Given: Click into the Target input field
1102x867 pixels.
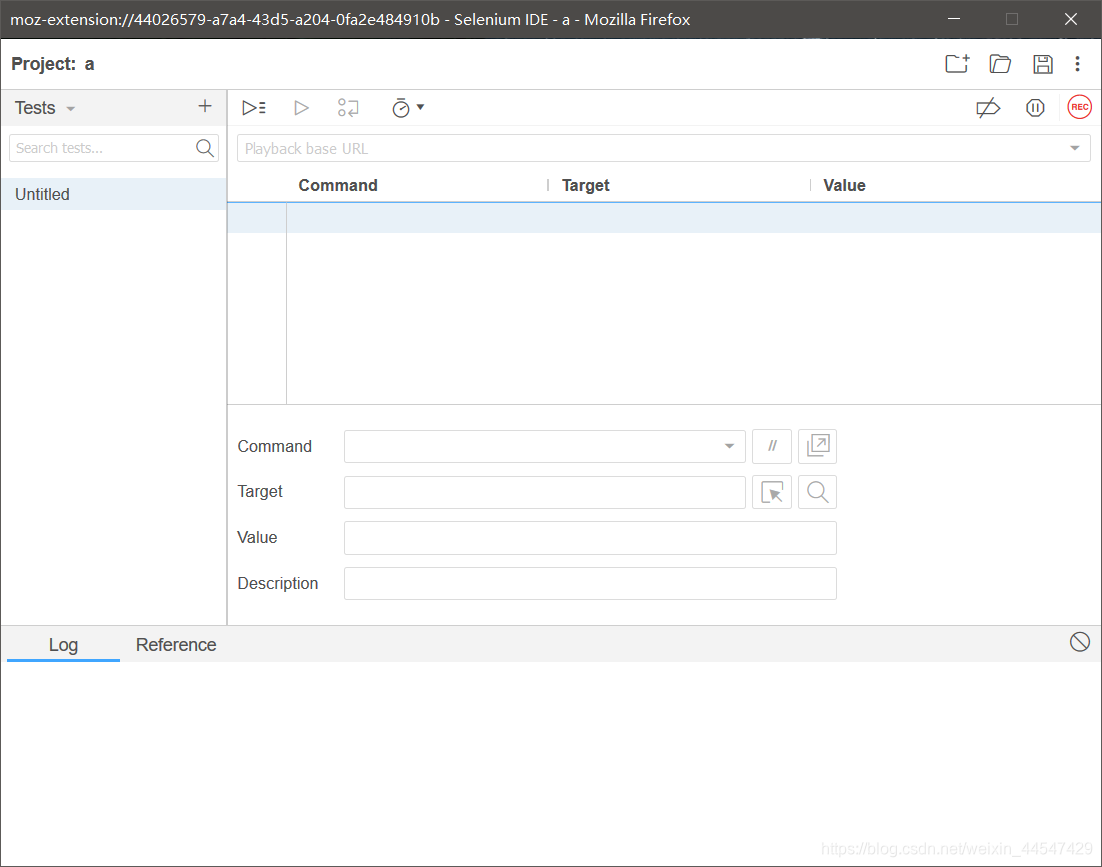Looking at the screenshot, I should coord(545,492).
